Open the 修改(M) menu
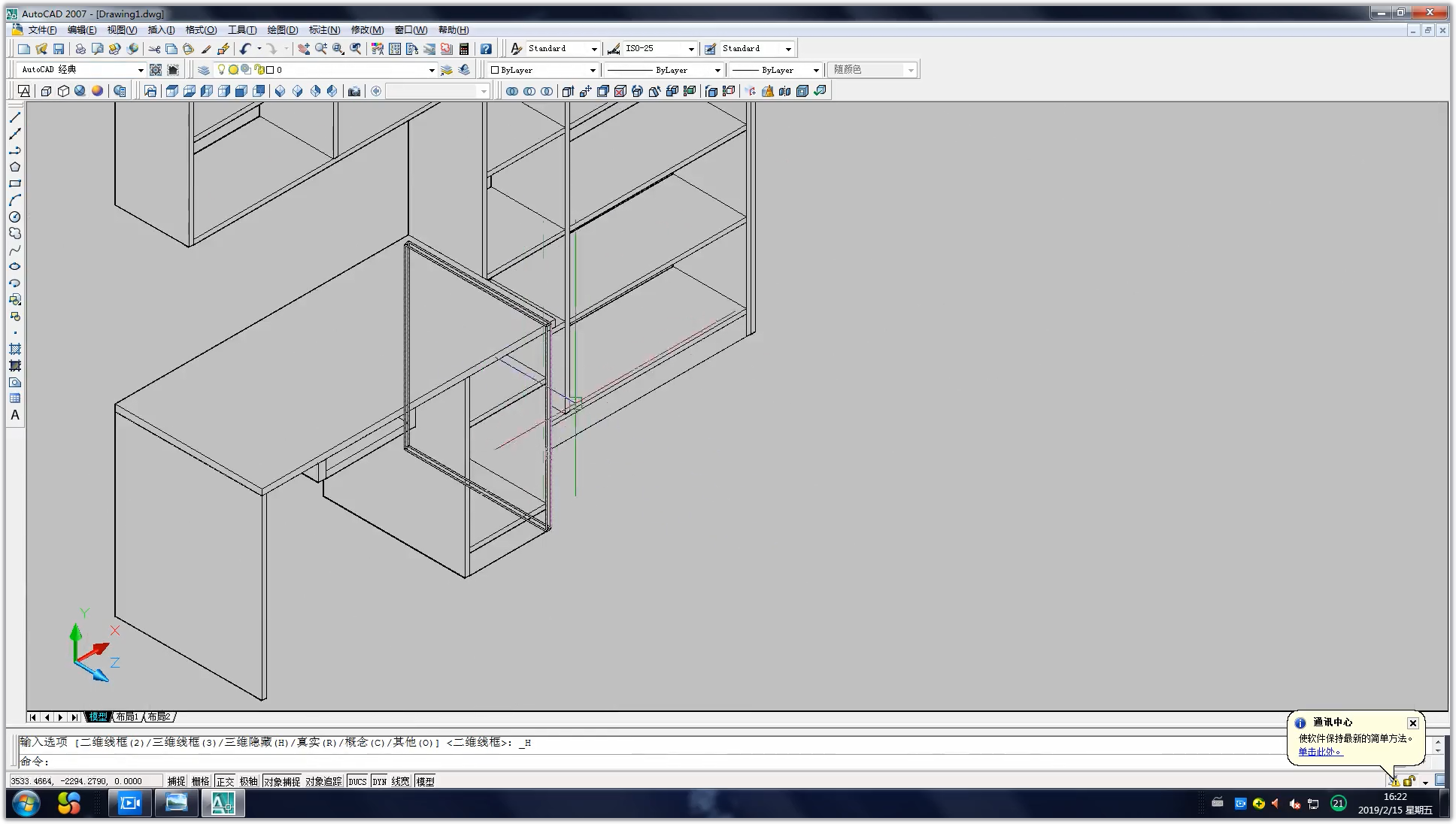 point(367,30)
